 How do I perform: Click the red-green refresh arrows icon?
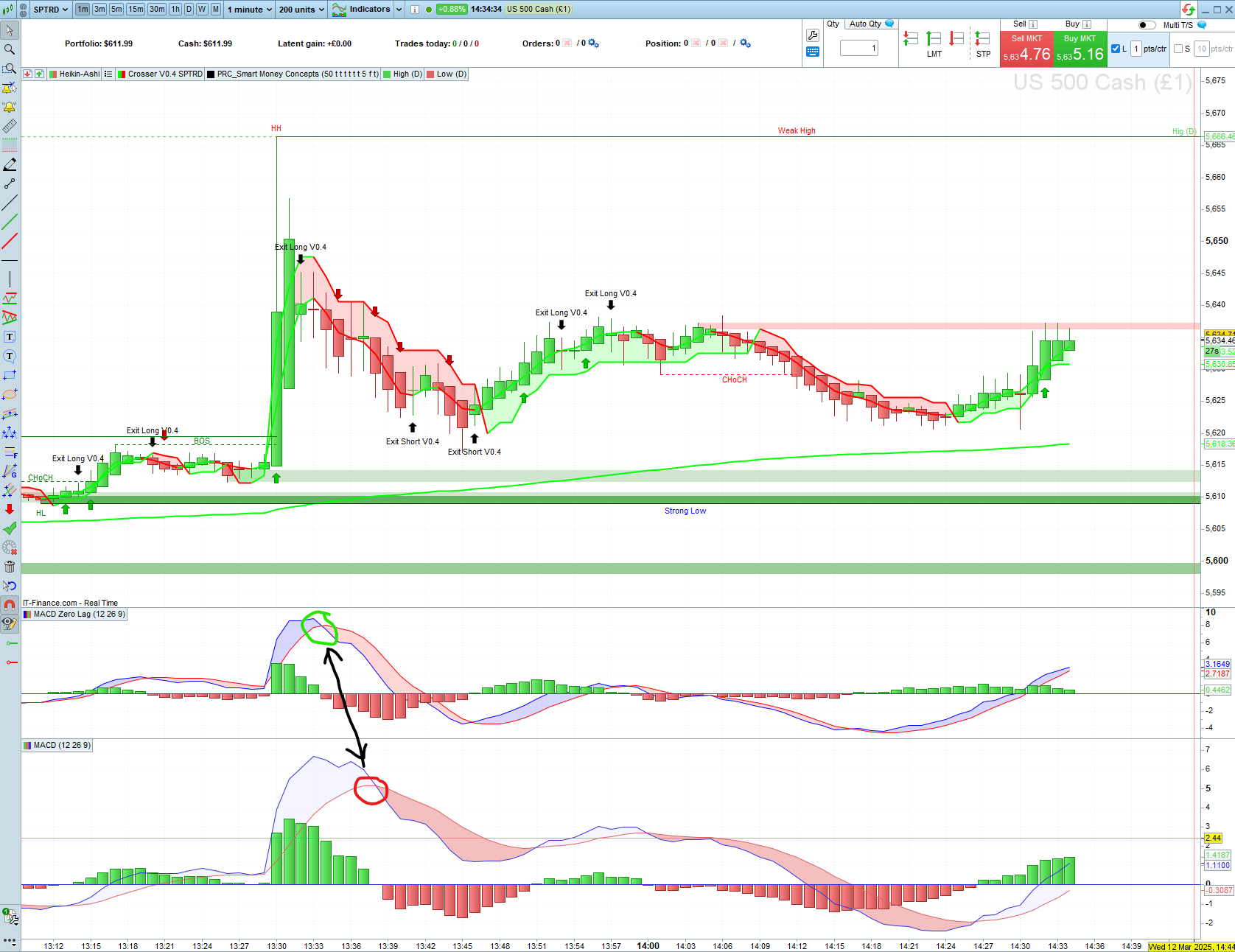(1189, 9)
